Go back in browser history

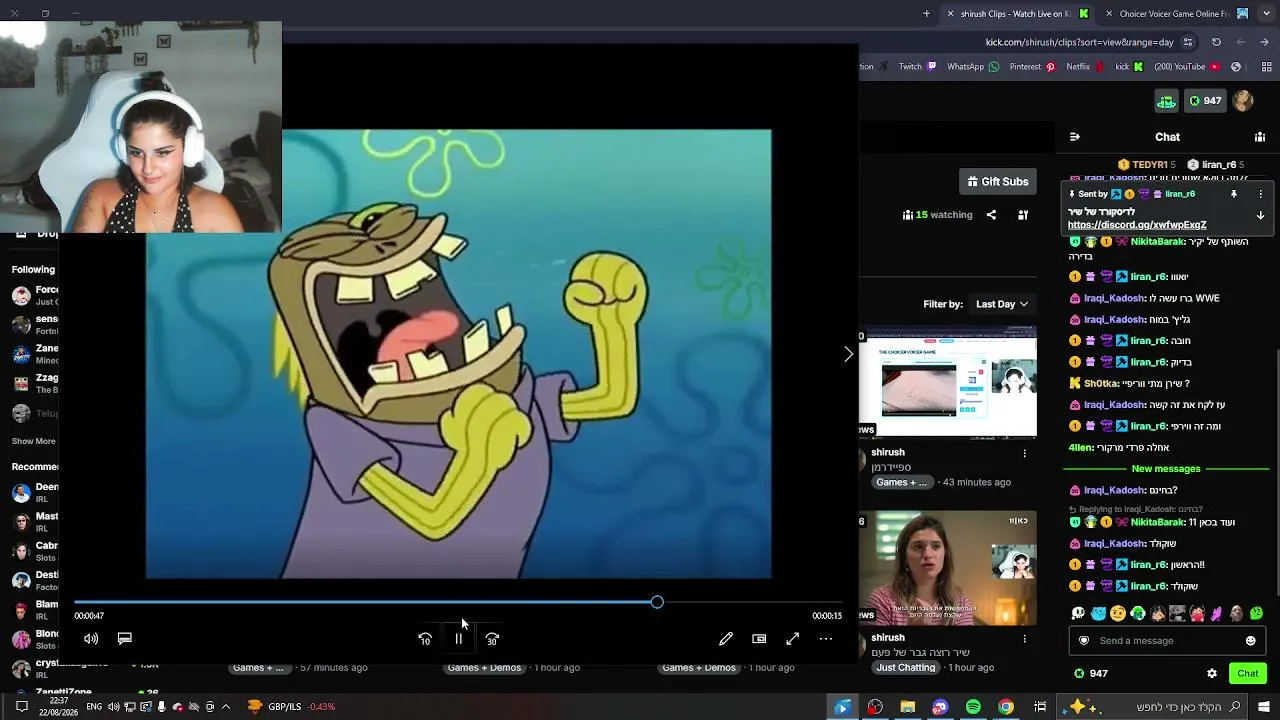click(x=1266, y=42)
